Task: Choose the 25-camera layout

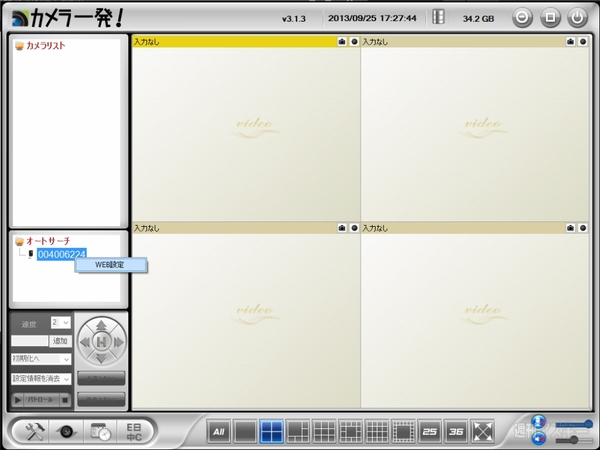Action: (430, 432)
